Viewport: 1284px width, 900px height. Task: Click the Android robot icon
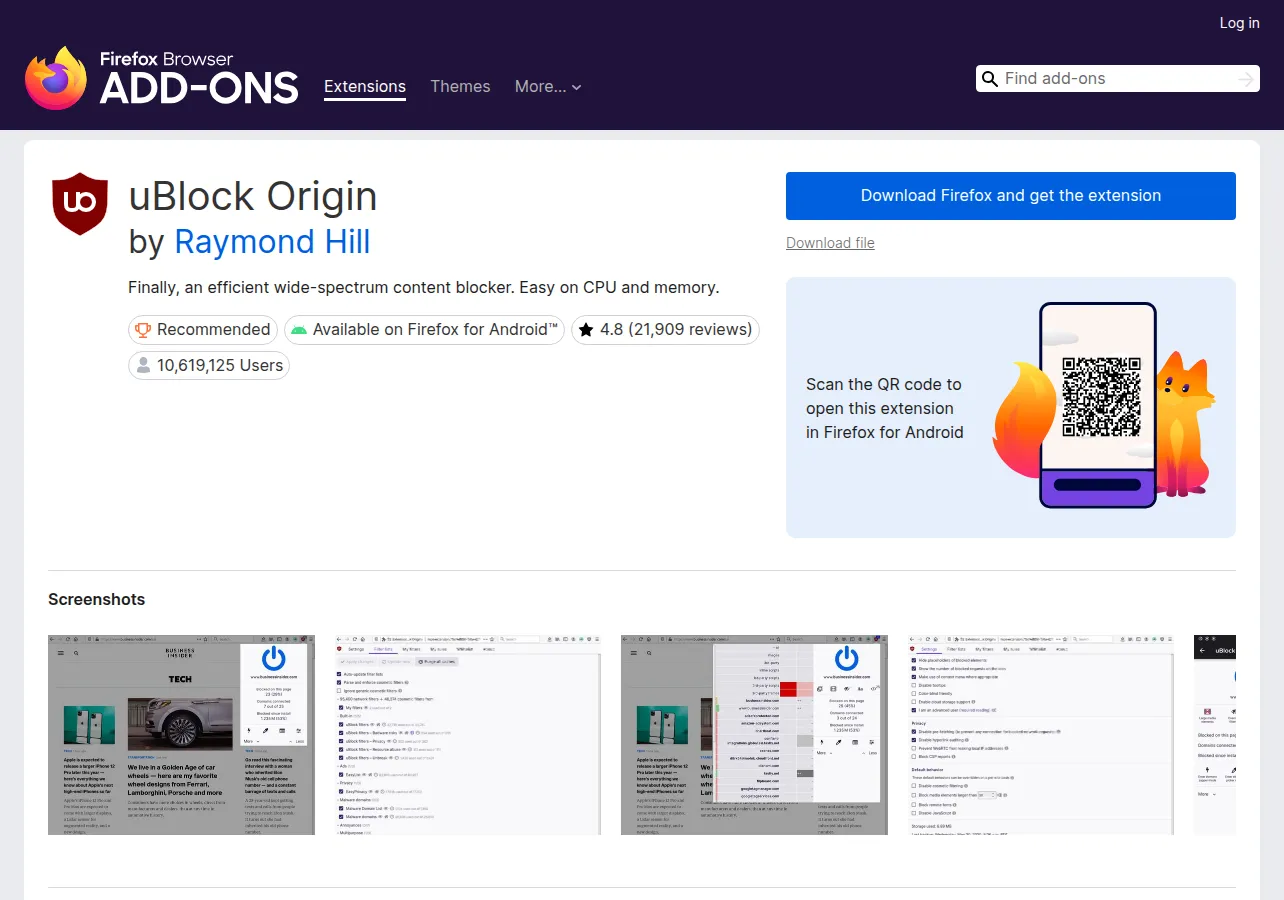pos(299,329)
